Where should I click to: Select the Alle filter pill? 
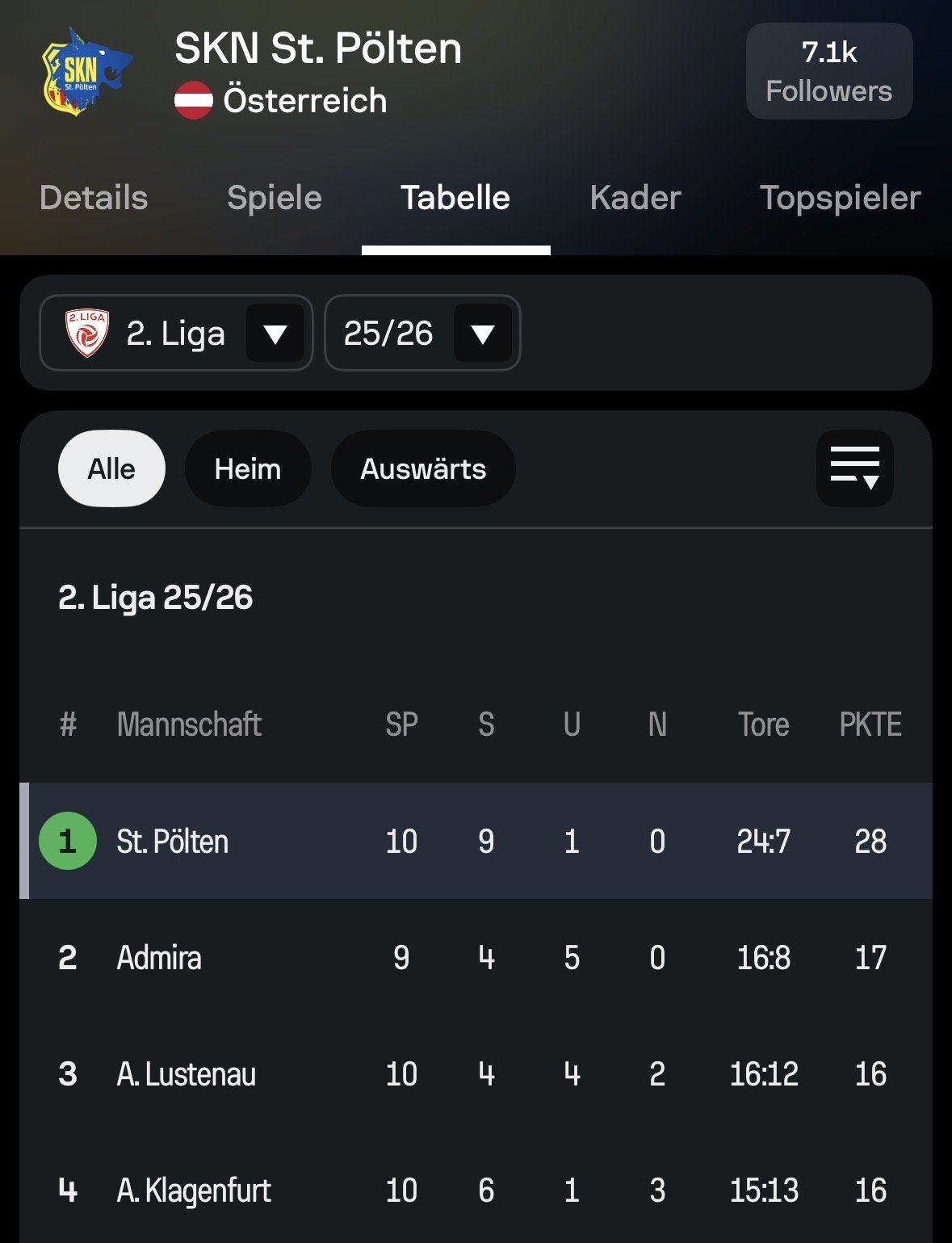tap(111, 468)
